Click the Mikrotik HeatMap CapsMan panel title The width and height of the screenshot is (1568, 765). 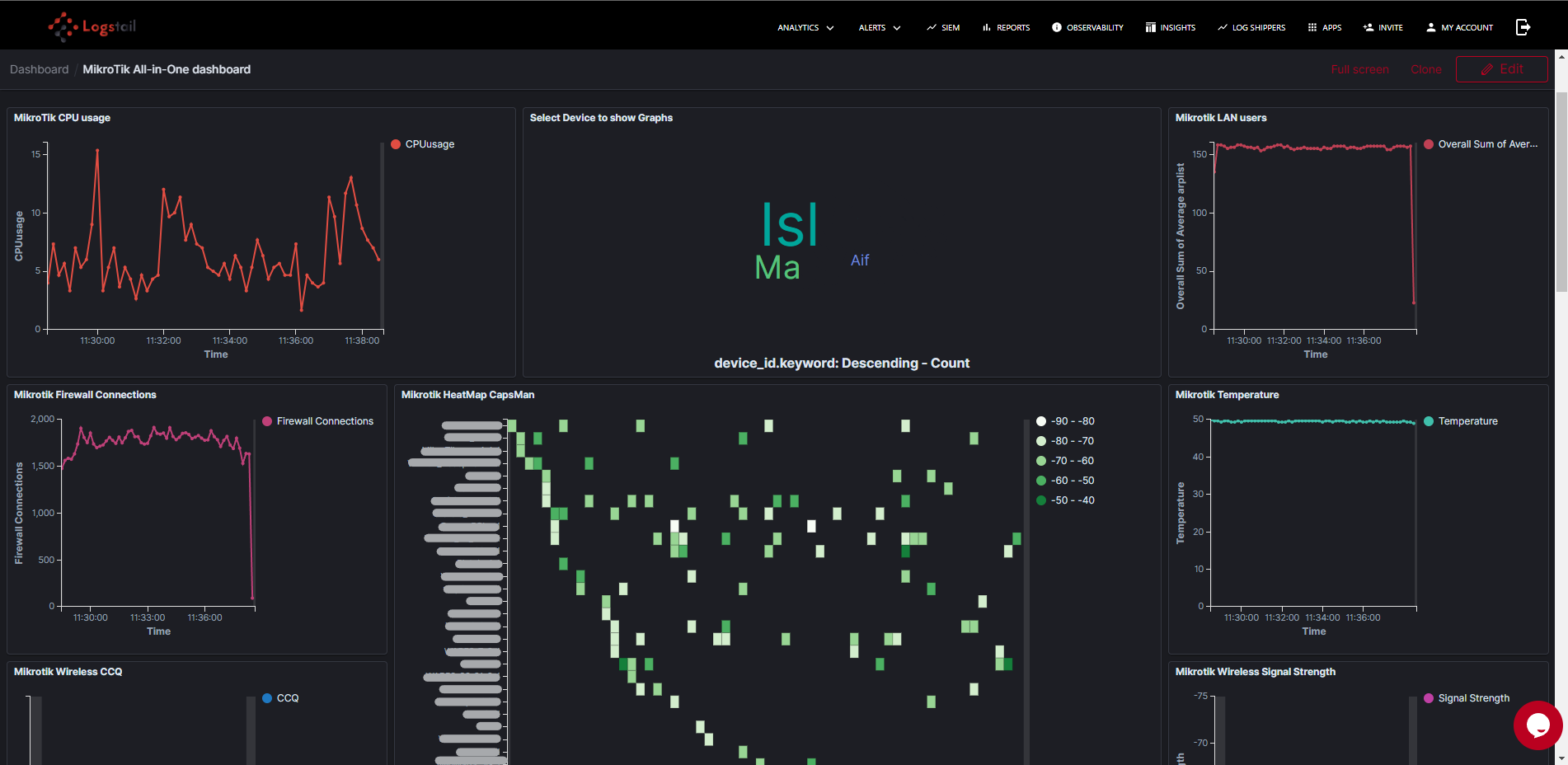click(467, 395)
